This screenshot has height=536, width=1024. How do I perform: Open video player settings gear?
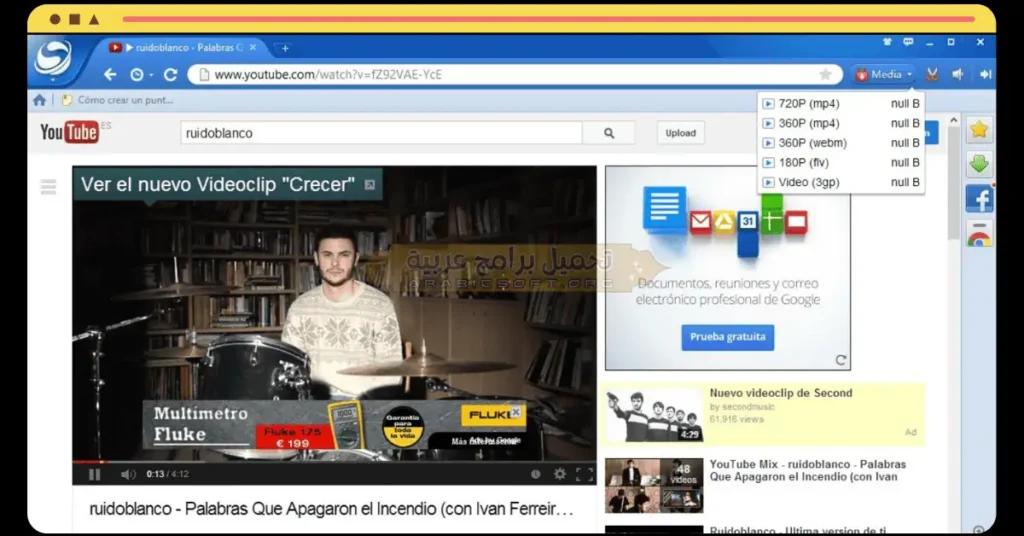[x=560, y=474]
